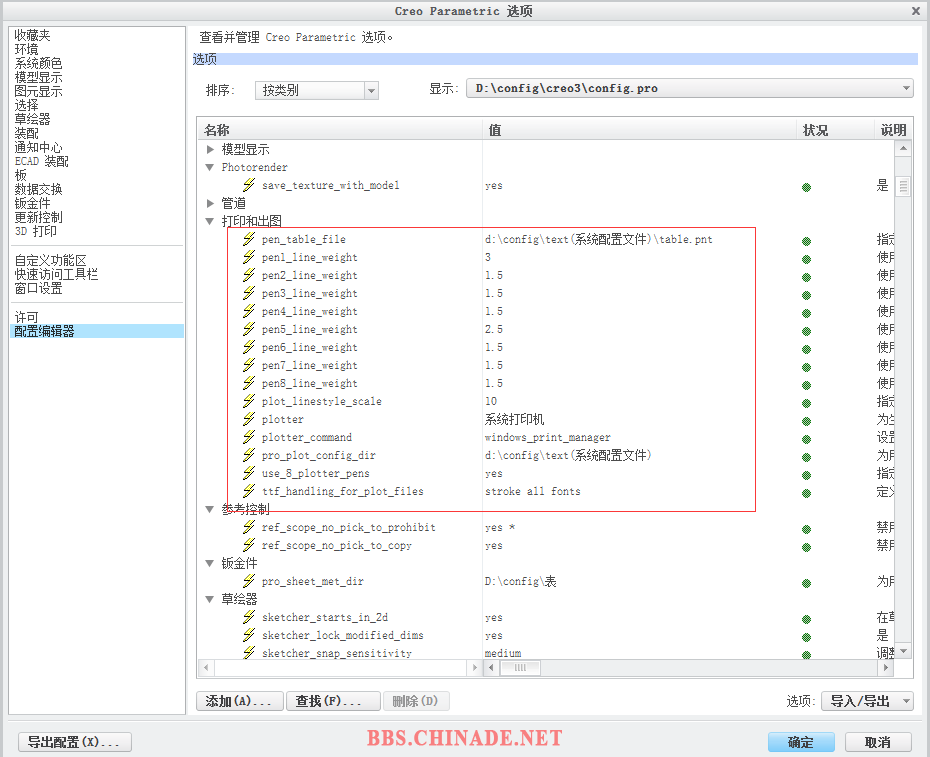Select 系统颜色 in the left sidebar
This screenshot has width=930, height=757.
tap(39, 63)
